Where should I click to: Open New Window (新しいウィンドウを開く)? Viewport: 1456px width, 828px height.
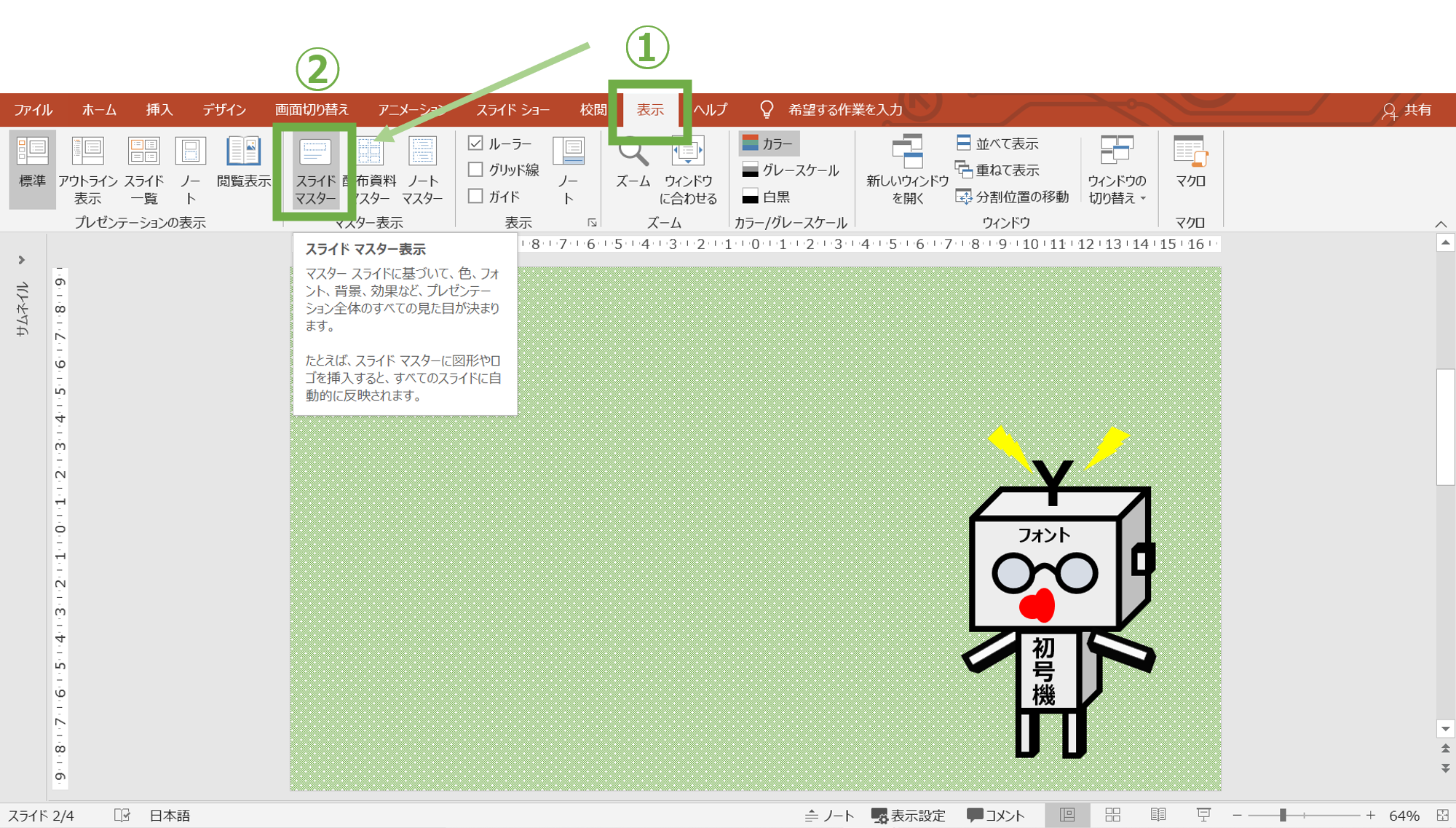(907, 153)
